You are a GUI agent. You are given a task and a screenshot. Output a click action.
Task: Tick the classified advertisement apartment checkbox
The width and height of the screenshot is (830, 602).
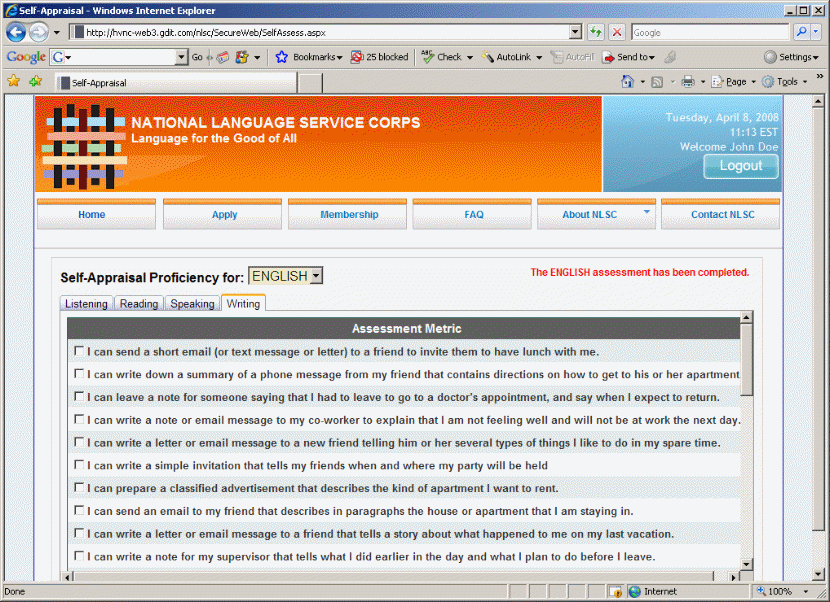79,488
